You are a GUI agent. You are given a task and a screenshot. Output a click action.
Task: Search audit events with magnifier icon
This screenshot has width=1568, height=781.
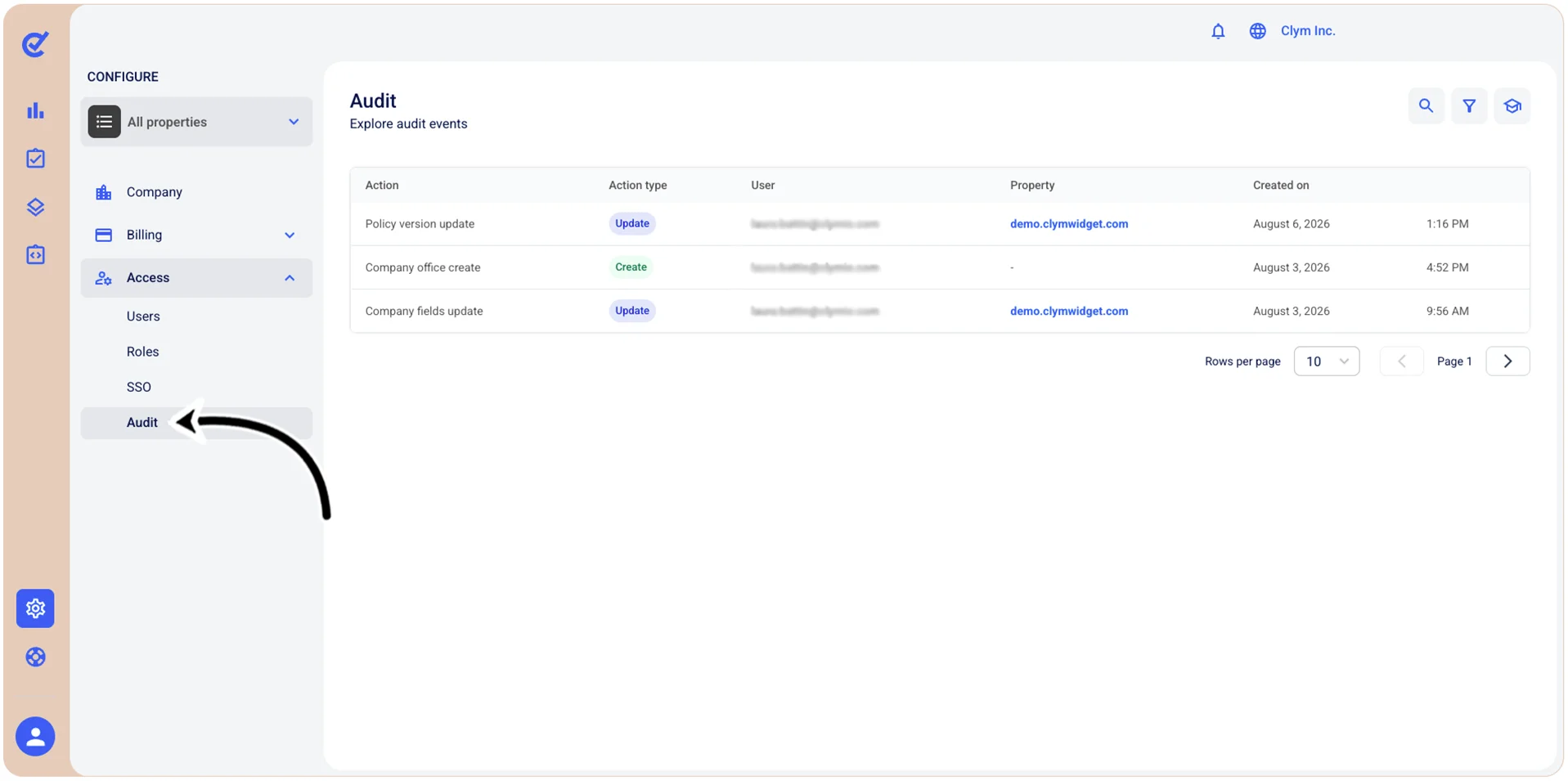coord(1426,105)
